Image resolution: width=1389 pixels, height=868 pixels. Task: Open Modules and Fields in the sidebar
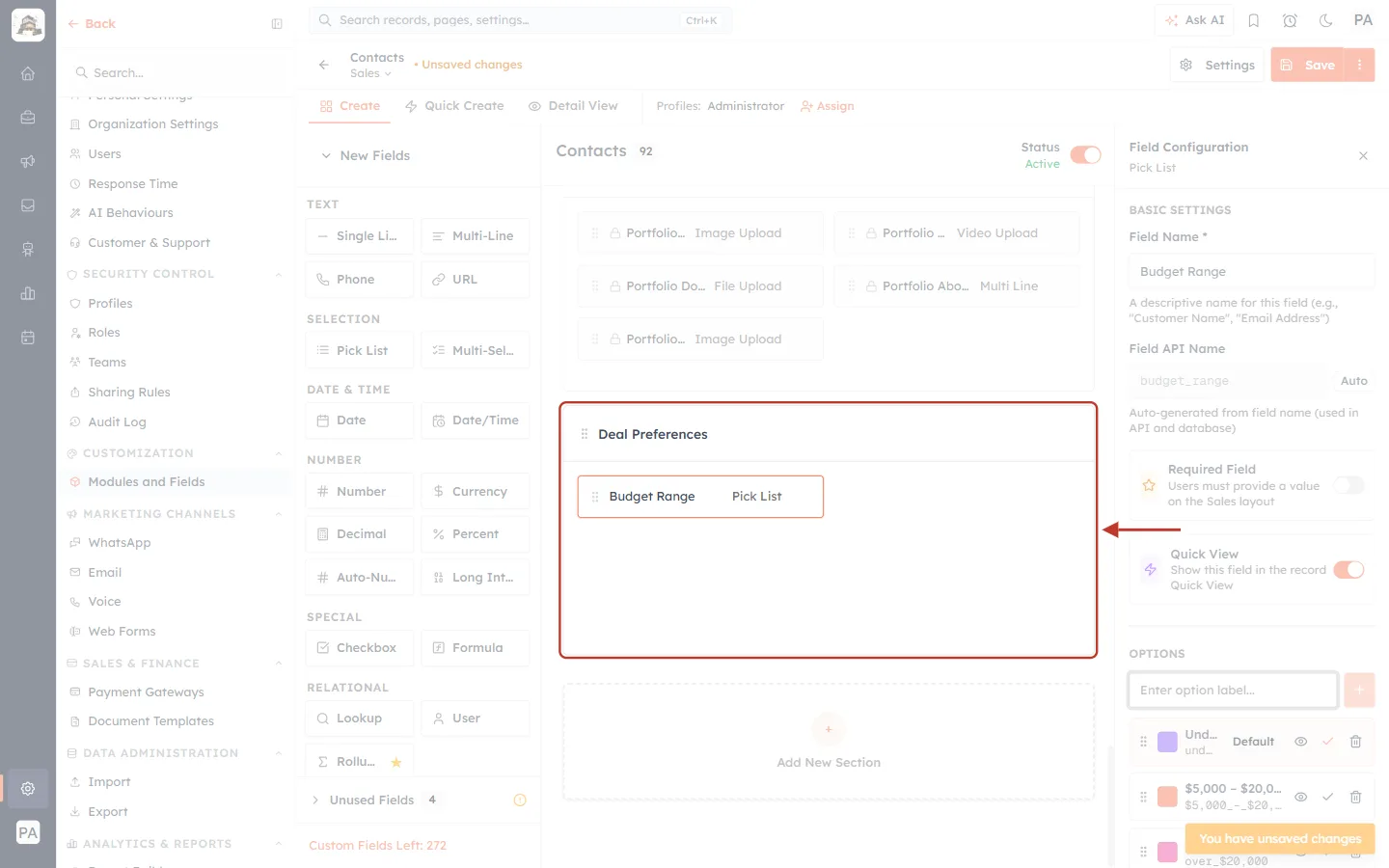click(147, 482)
